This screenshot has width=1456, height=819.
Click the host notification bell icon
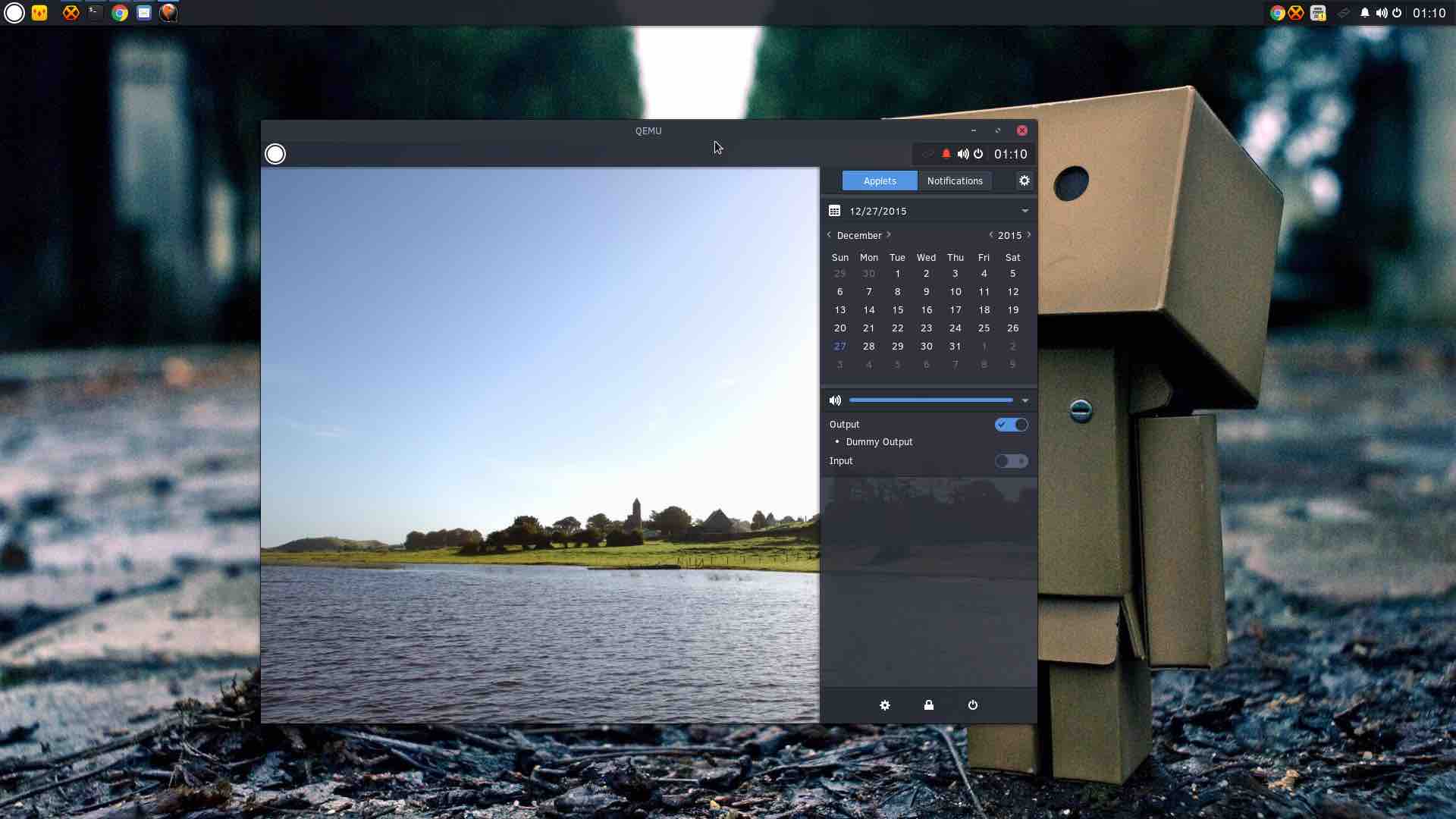coord(1364,13)
